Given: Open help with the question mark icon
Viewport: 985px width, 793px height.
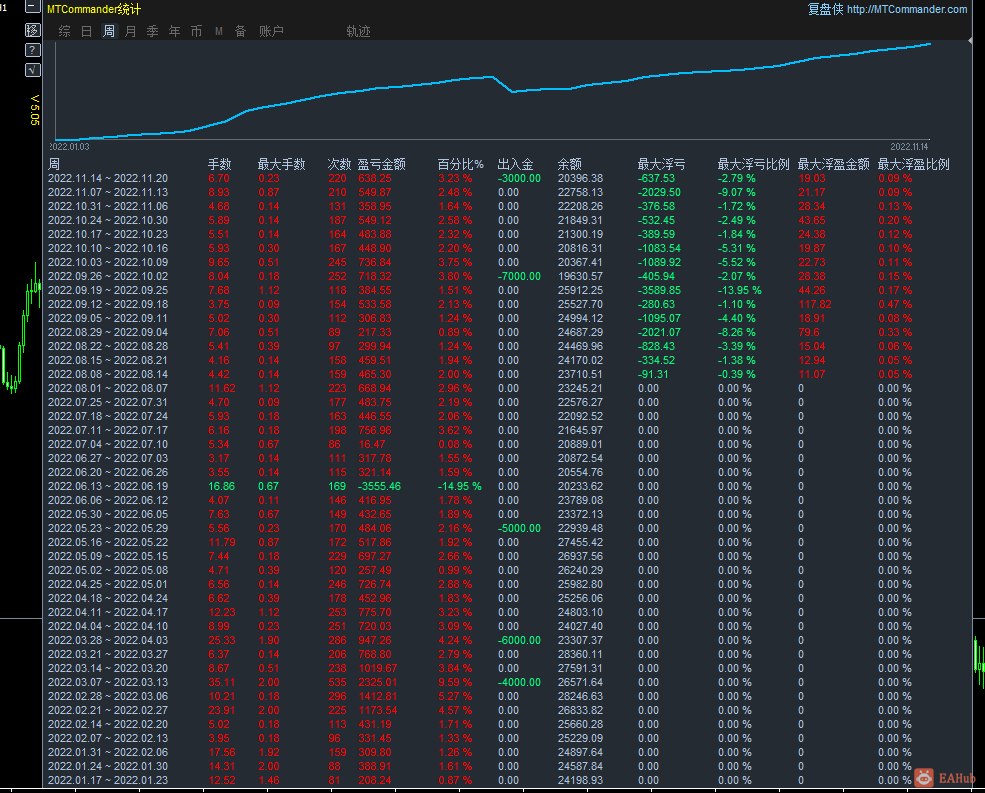Looking at the screenshot, I should pyautogui.click(x=32, y=50).
